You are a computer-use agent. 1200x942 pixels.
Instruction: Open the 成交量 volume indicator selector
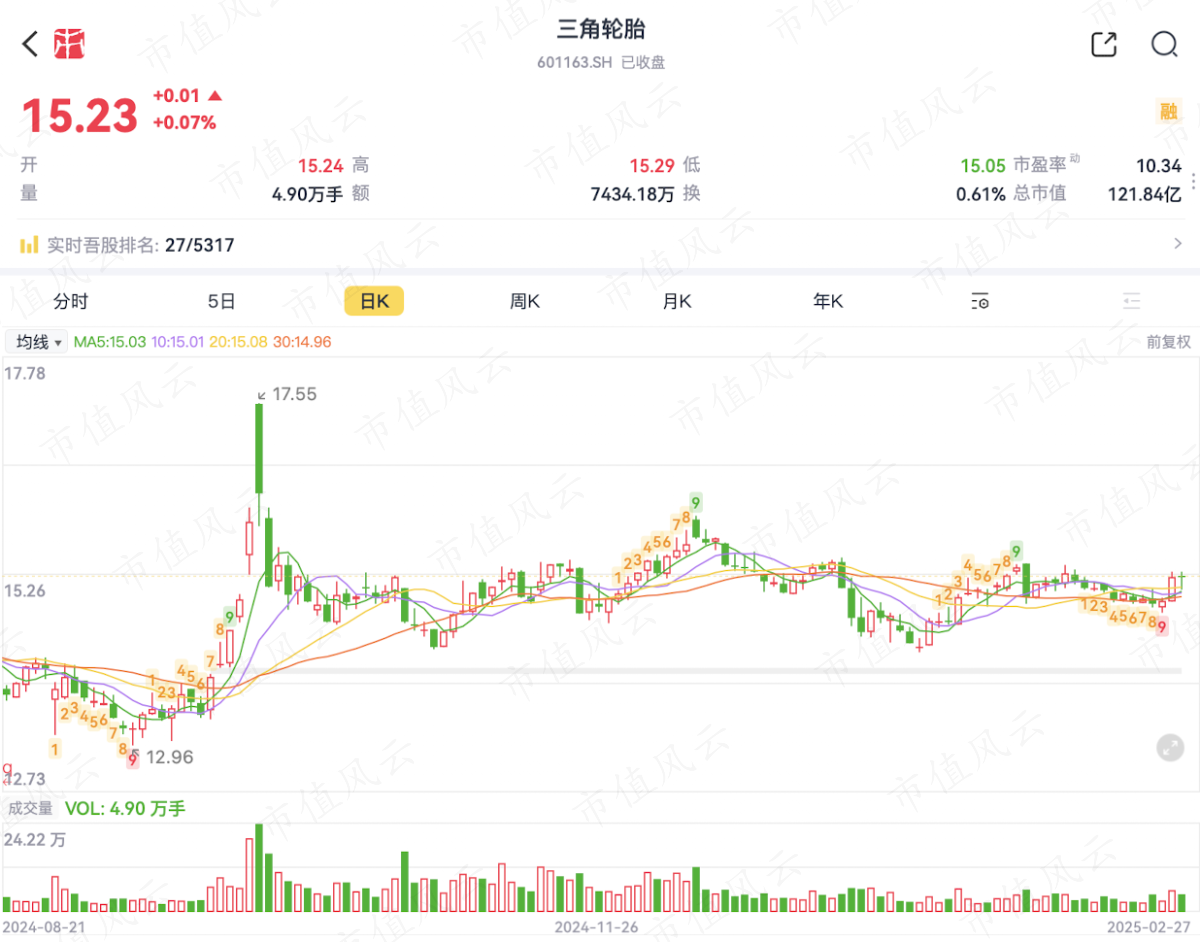point(30,808)
